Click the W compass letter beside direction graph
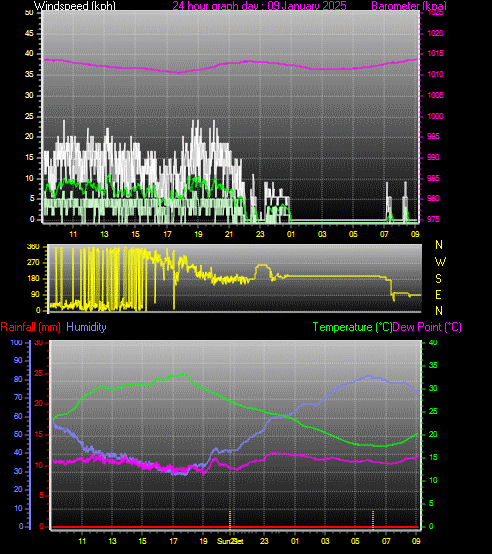This screenshot has width=492, height=554. click(440, 262)
